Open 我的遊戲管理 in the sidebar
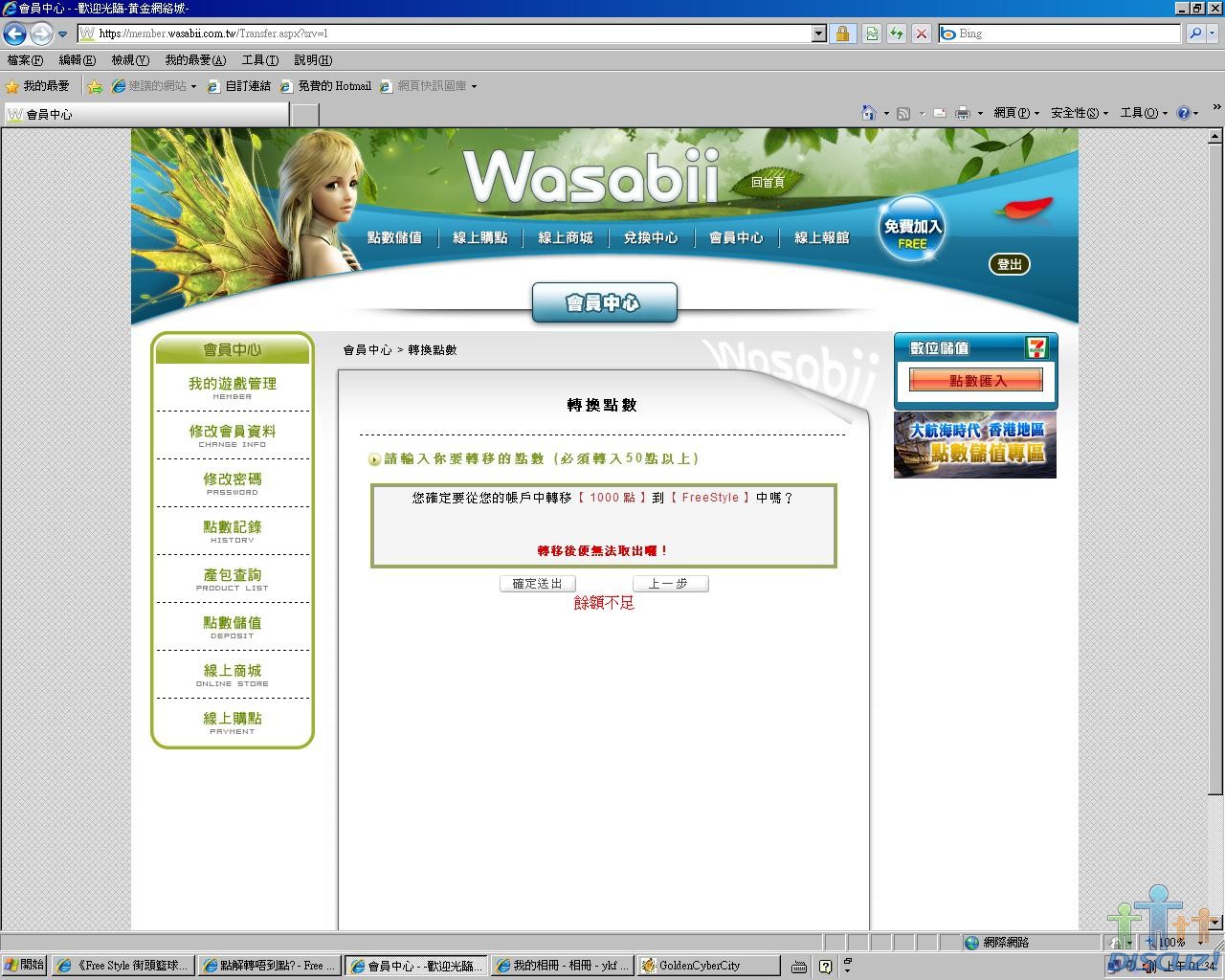1225x980 pixels. point(233,388)
